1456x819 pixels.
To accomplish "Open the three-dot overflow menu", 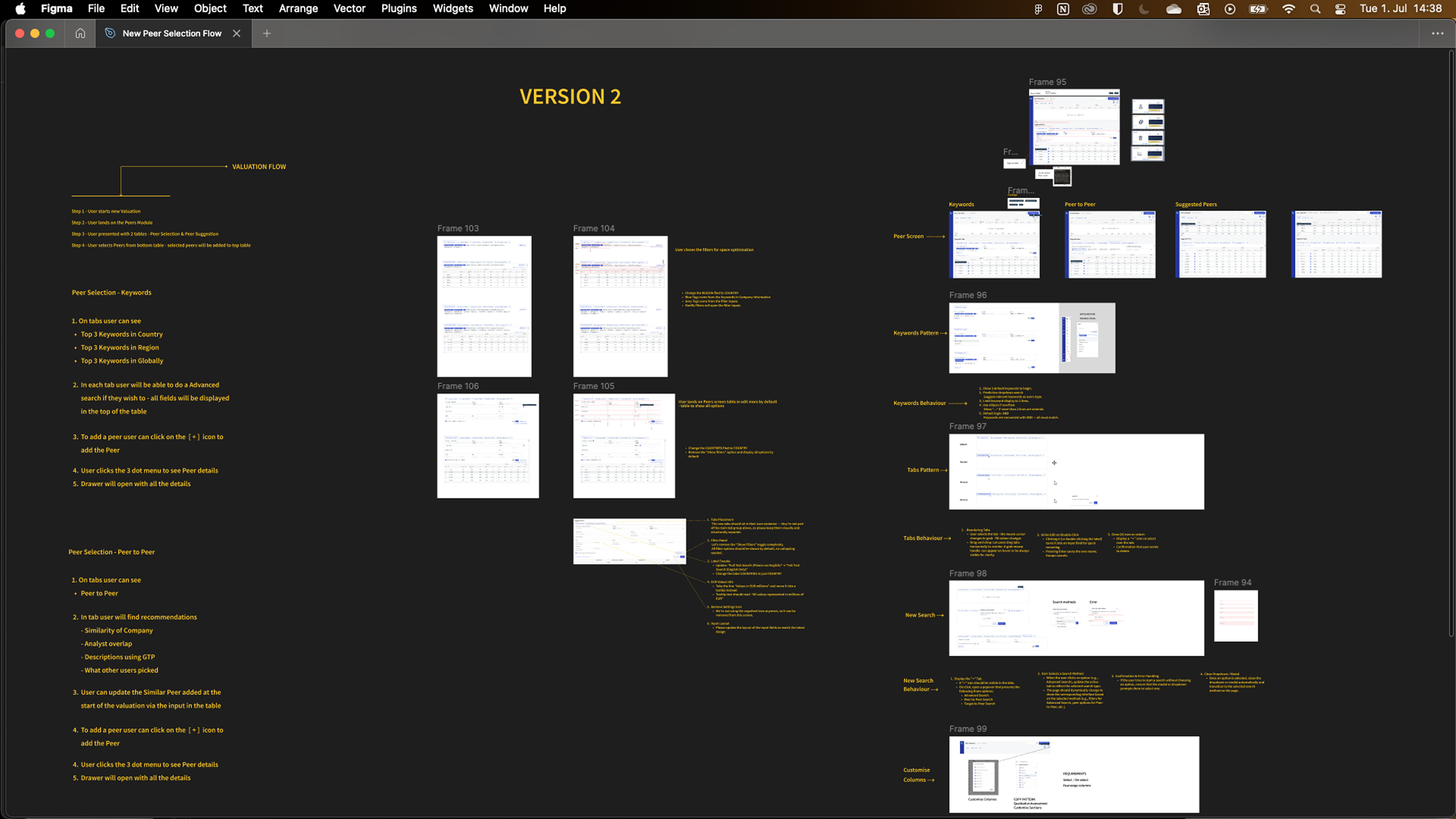I will [x=1437, y=33].
